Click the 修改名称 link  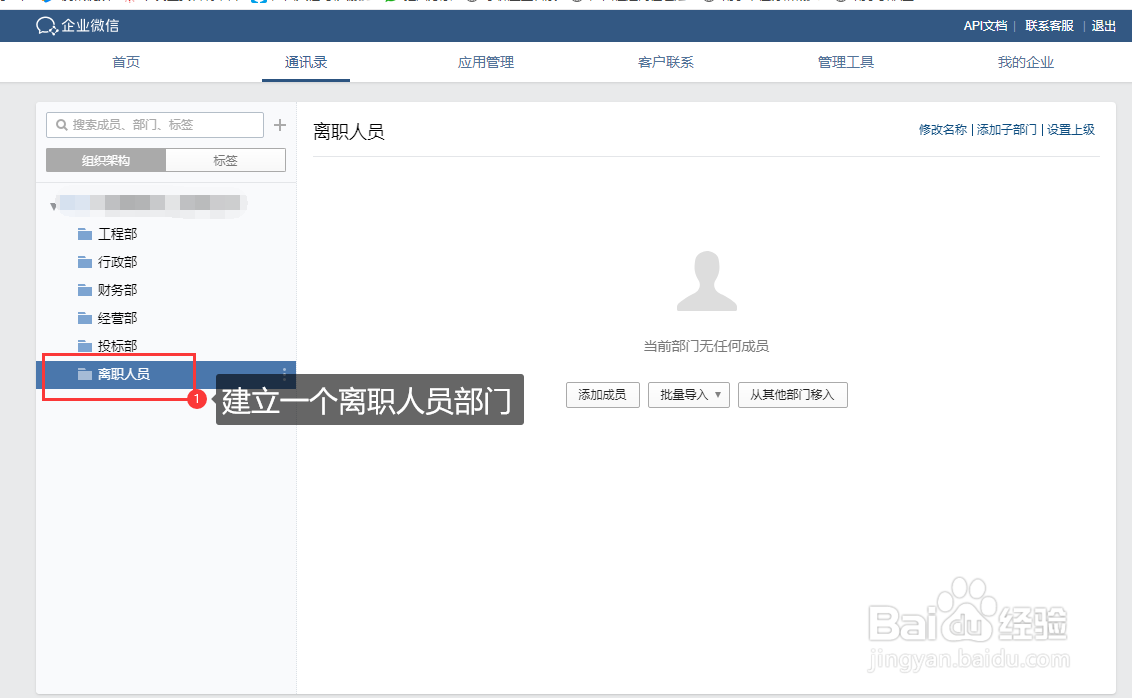(x=941, y=130)
